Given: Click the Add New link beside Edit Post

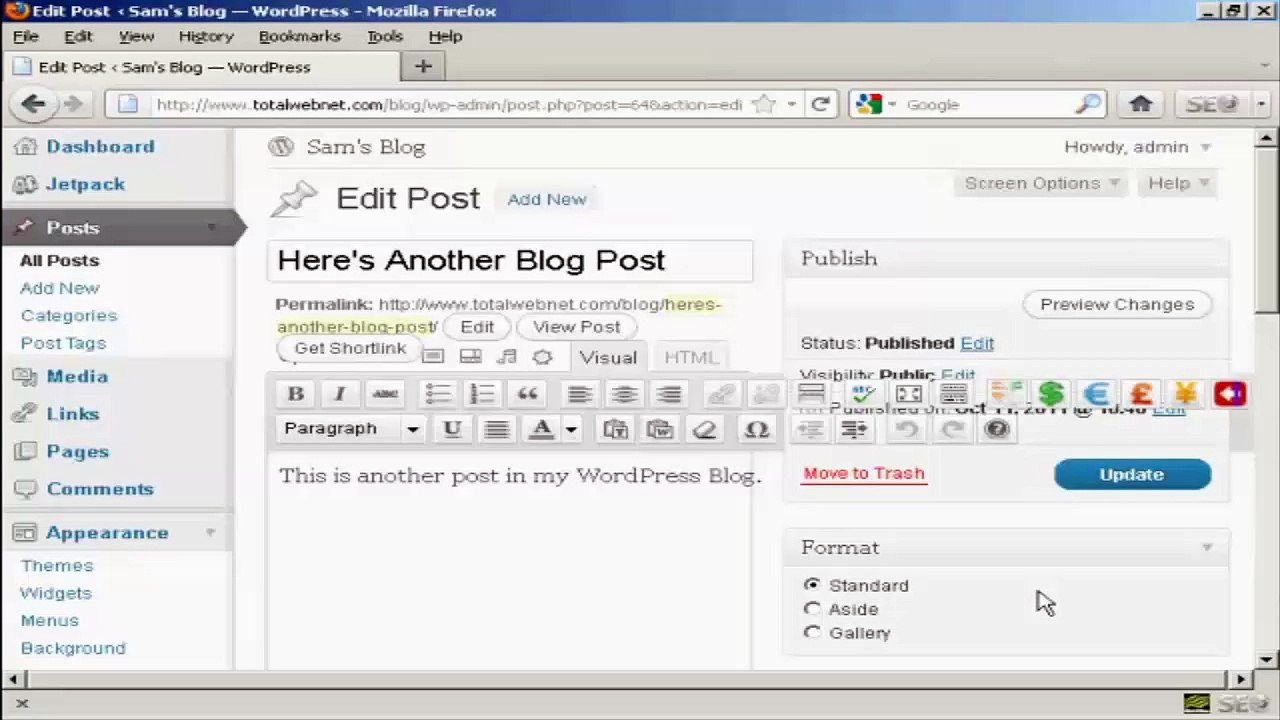Looking at the screenshot, I should [x=547, y=199].
